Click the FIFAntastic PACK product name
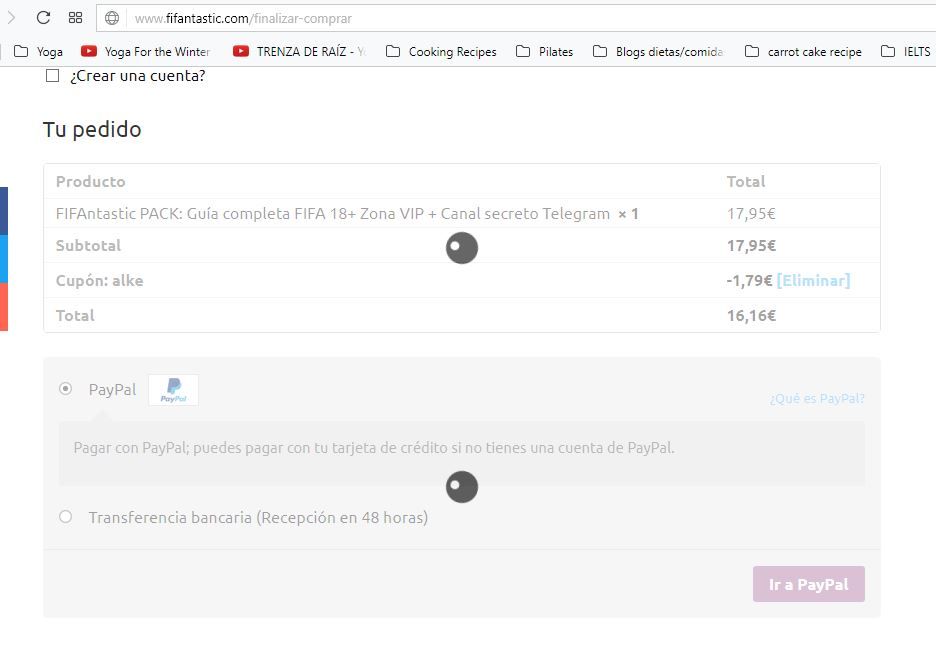Image resolution: width=936 pixels, height=658 pixels. pos(332,214)
